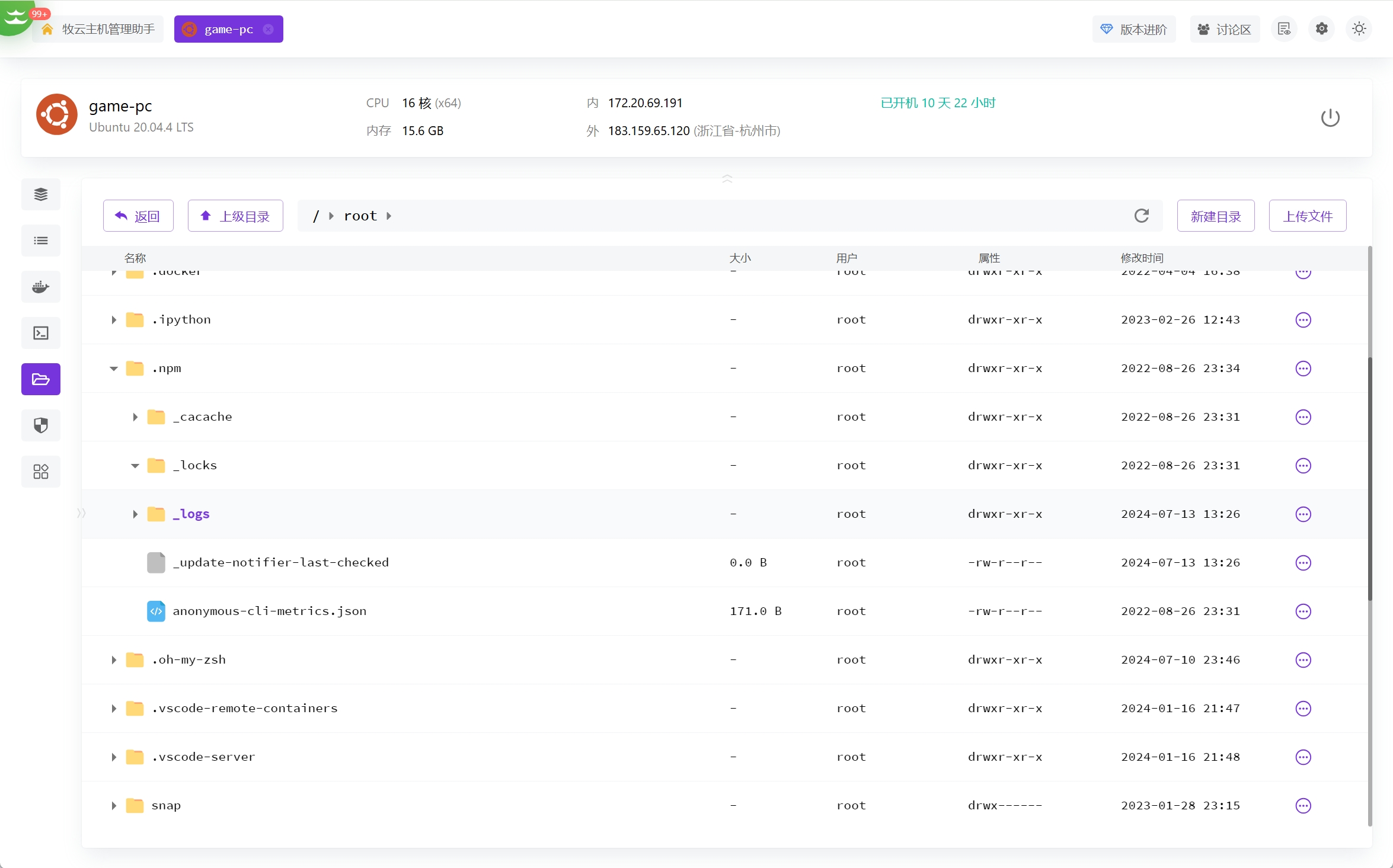Expand the .oh-my-zsh folder
This screenshot has width=1393, height=868.
pyautogui.click(x=114, y=660)
